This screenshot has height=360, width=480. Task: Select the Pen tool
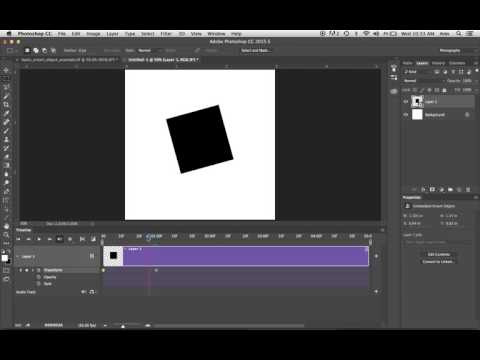(x=6, y=192)
